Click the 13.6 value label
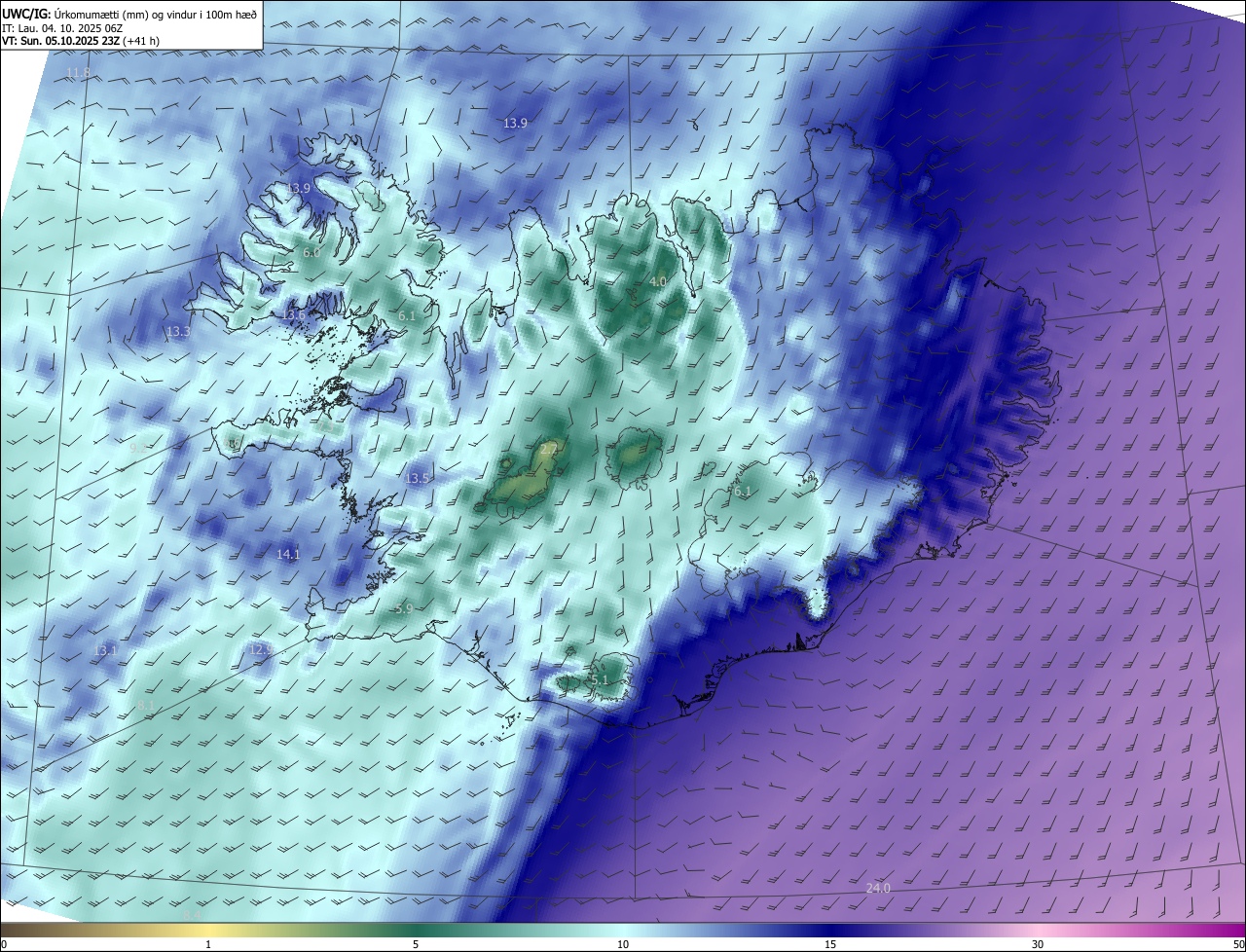The height and width of the screenshot is (952, 1246). coord(293,314)
